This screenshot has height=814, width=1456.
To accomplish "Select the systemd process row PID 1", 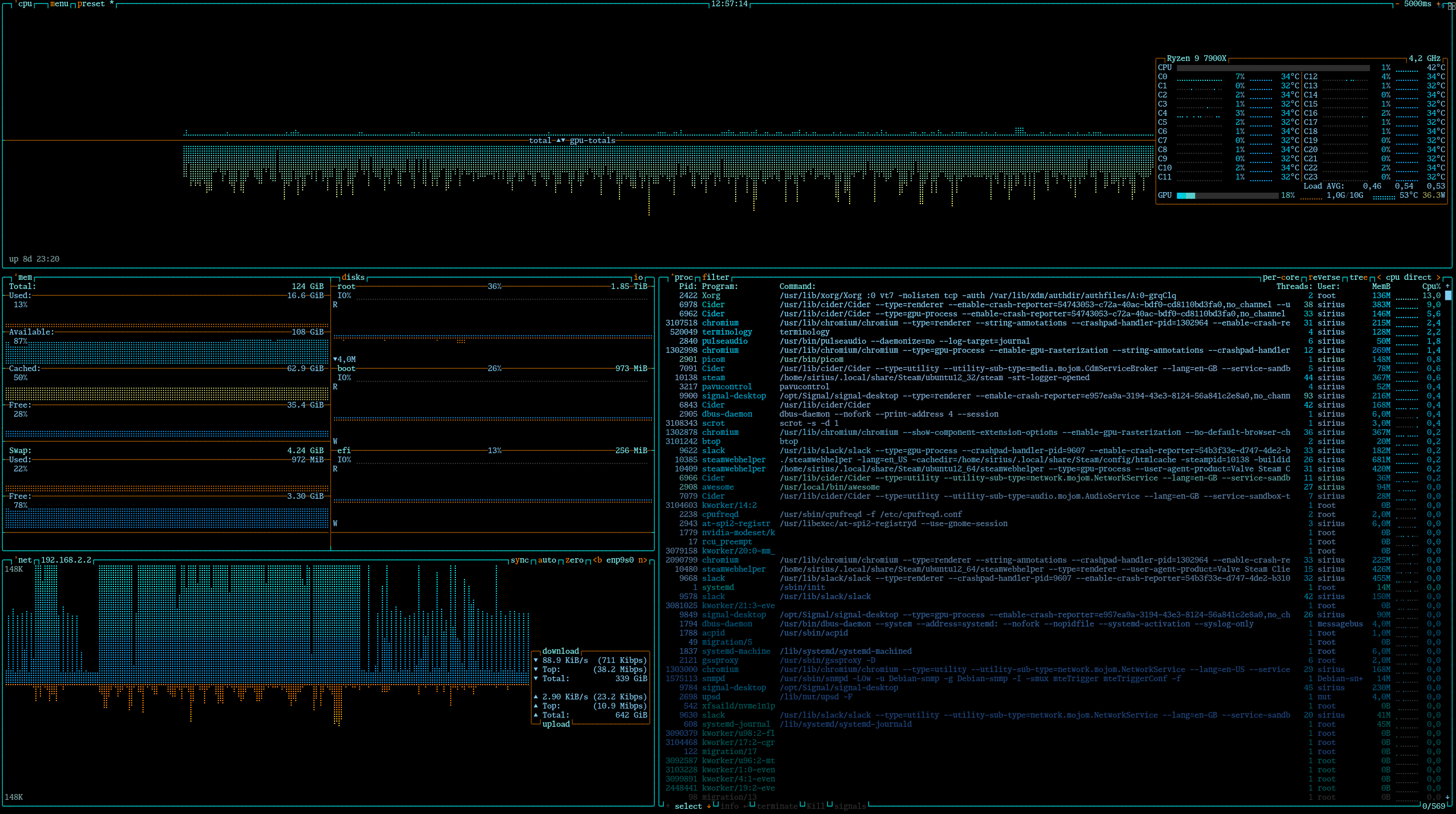I will coord(1053,588).
